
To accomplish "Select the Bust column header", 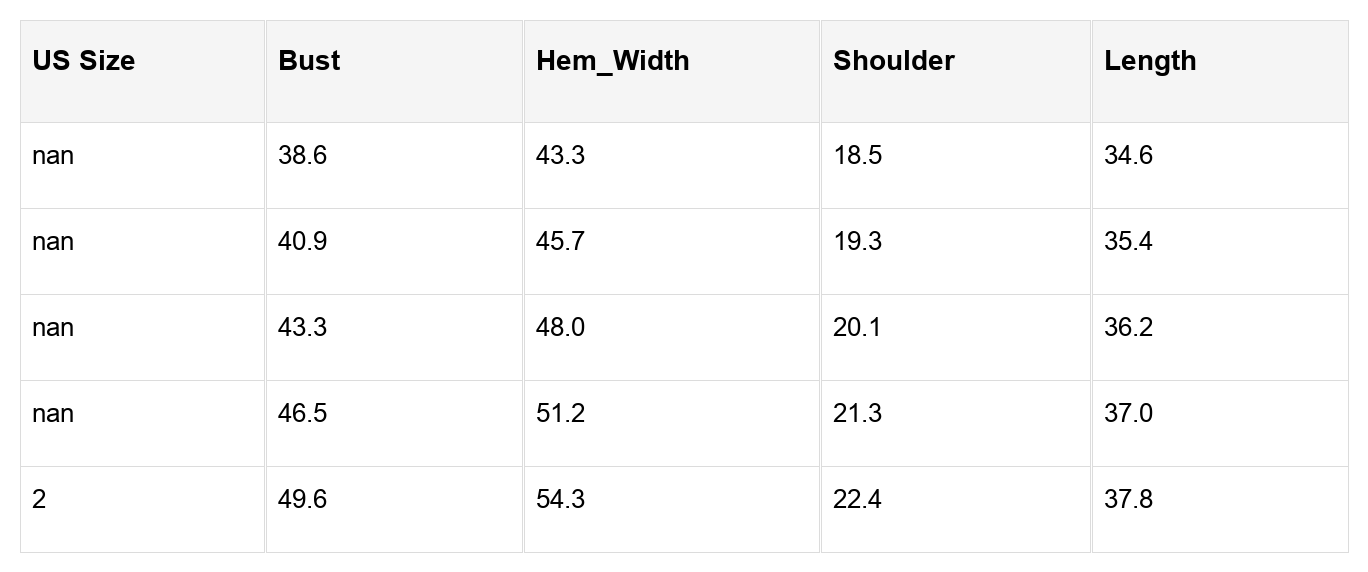I will [x=309, y=61].
